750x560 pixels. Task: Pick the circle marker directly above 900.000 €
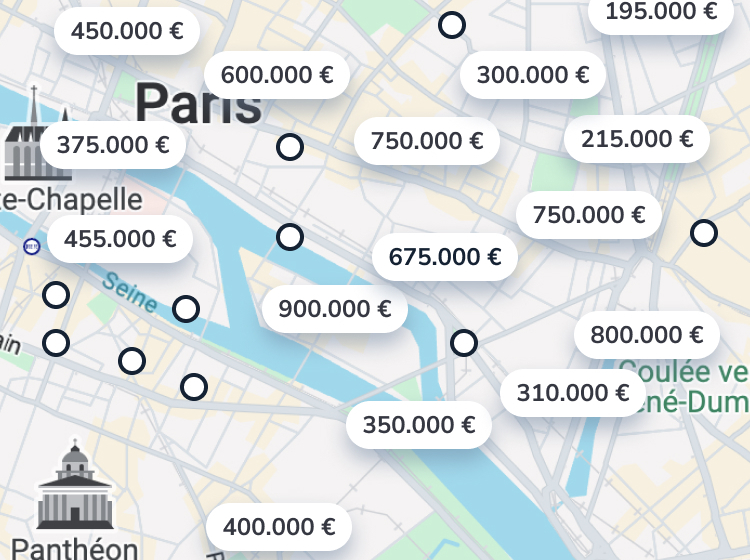290,237
